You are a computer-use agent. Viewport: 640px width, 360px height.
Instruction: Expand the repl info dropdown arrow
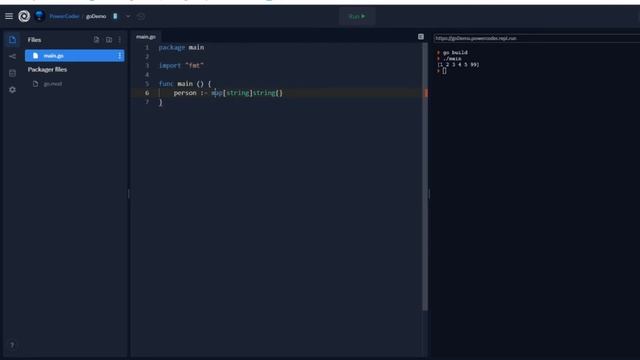pyautogui.click(x=128, y=16)
